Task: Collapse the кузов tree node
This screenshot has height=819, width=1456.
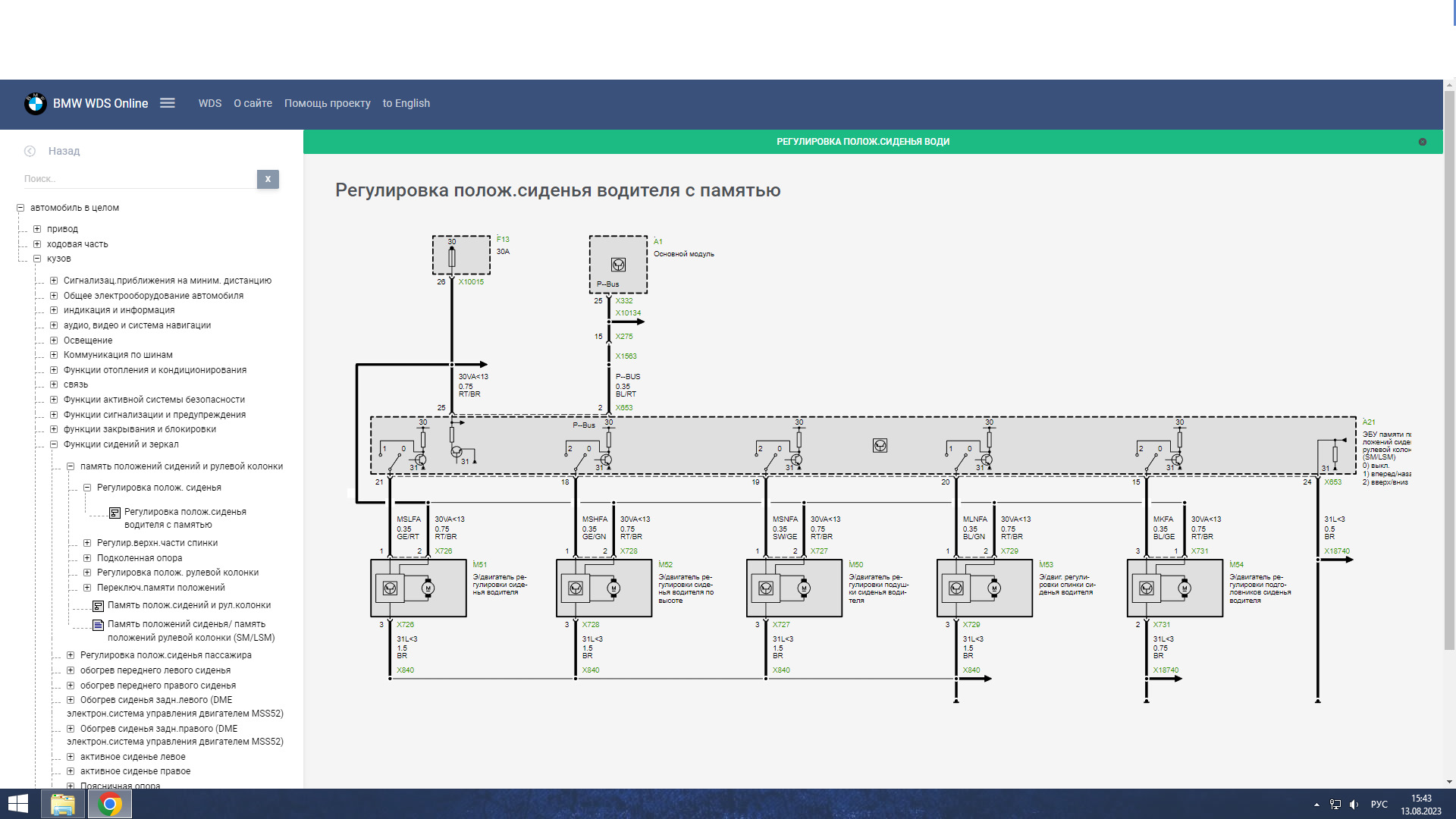Action: (37, 259)
